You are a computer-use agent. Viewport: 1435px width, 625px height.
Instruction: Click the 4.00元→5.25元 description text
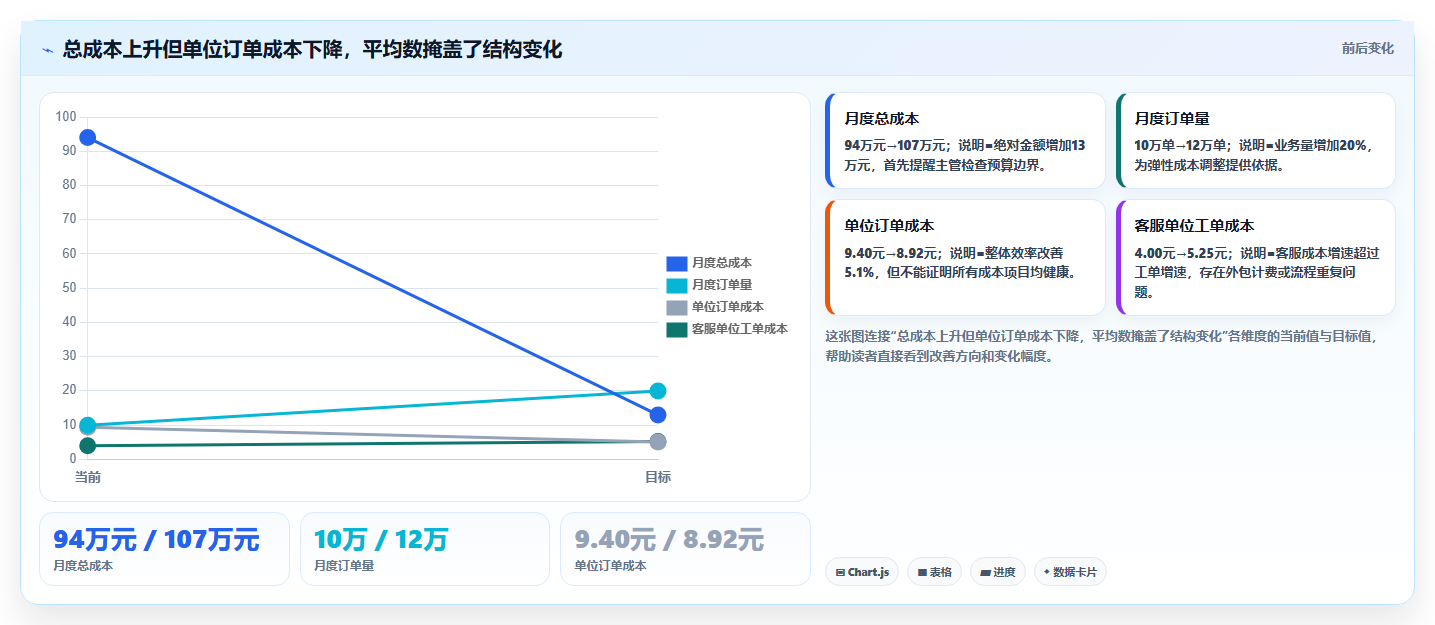1255,272
